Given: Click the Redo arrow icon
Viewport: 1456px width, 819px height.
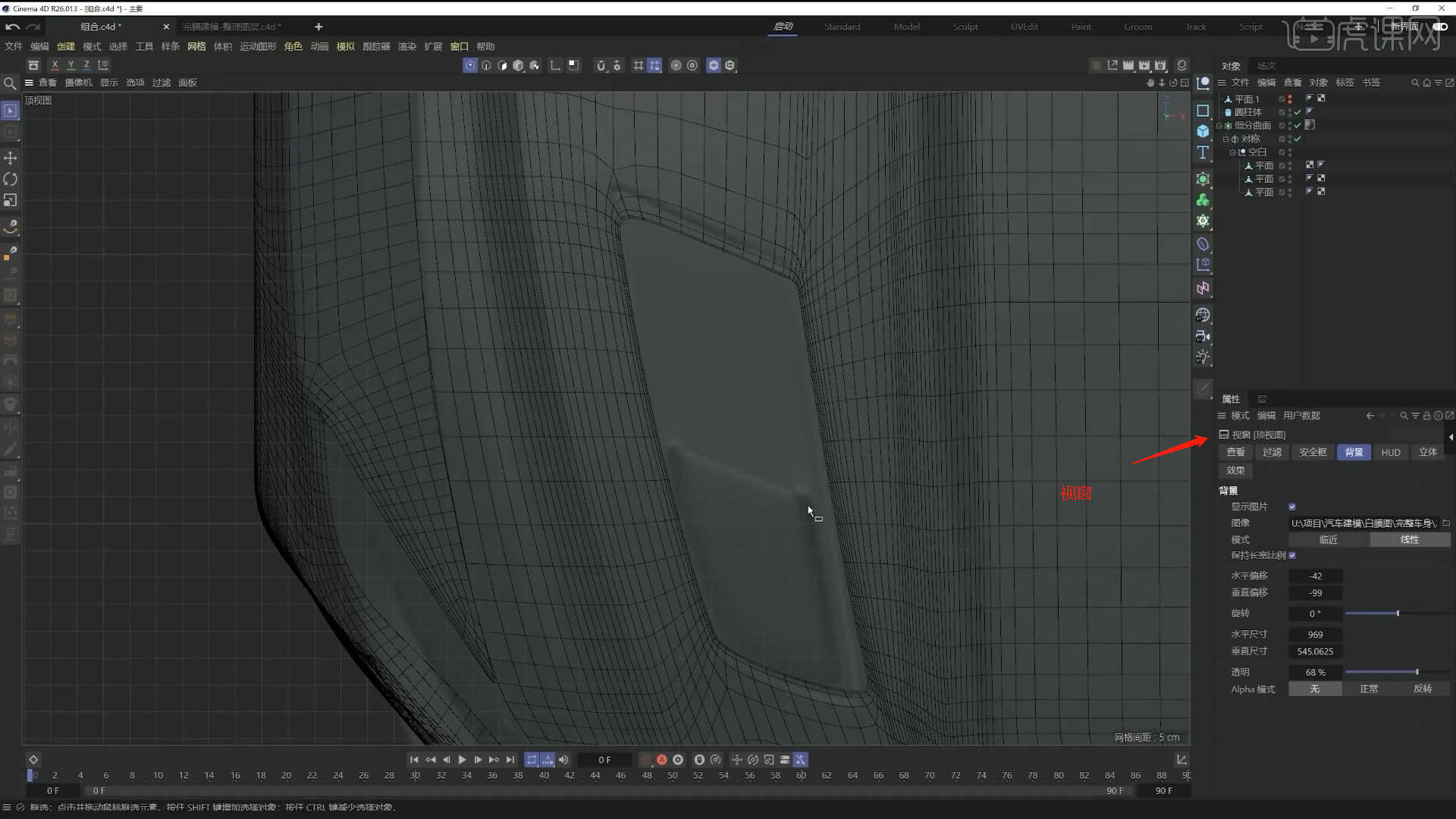Looking at the screenshot, I should coord(33,27).
